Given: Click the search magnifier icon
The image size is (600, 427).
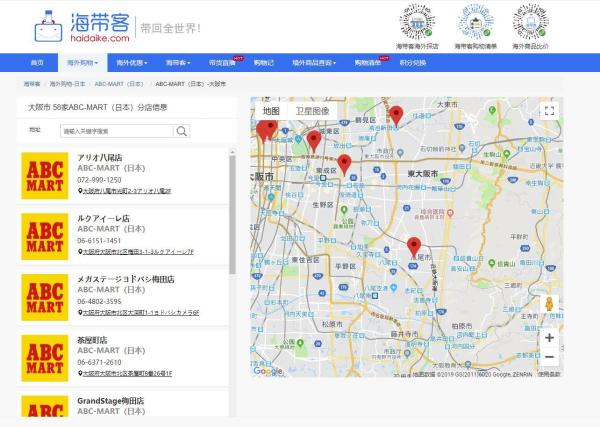Looking at the screenshot, I should tap(182, 131).
